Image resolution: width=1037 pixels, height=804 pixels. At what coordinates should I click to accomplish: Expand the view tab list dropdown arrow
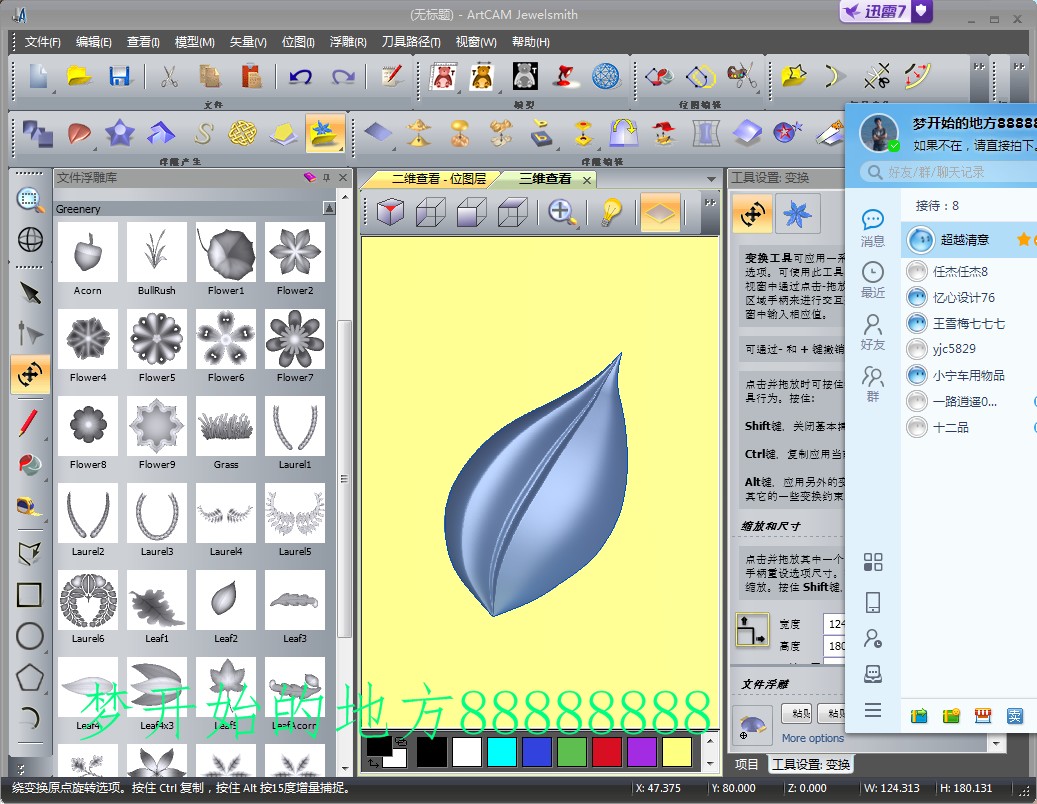tap(711, 179)
